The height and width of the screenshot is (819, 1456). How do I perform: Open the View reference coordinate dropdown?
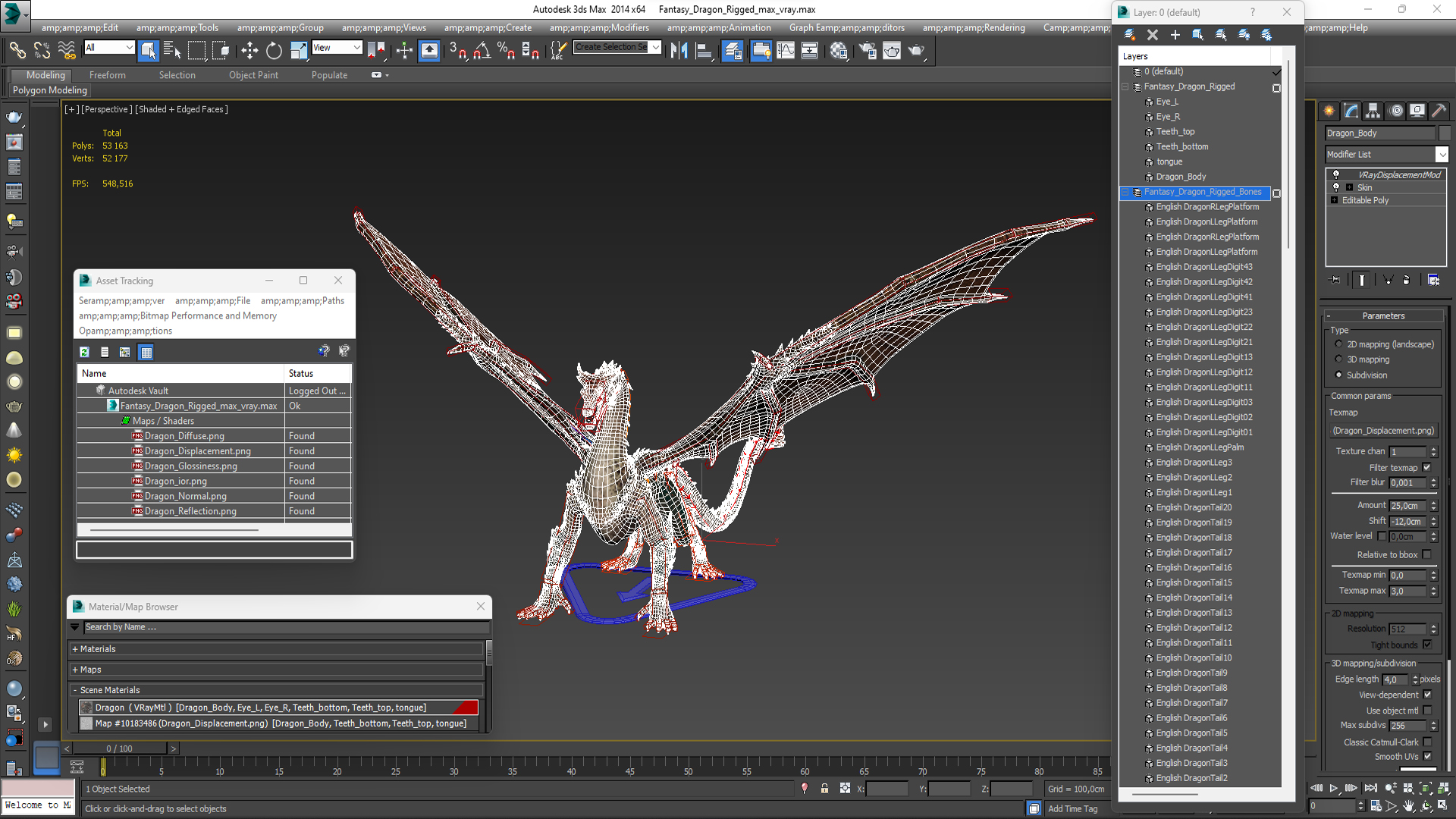click(x=356, y=48)
